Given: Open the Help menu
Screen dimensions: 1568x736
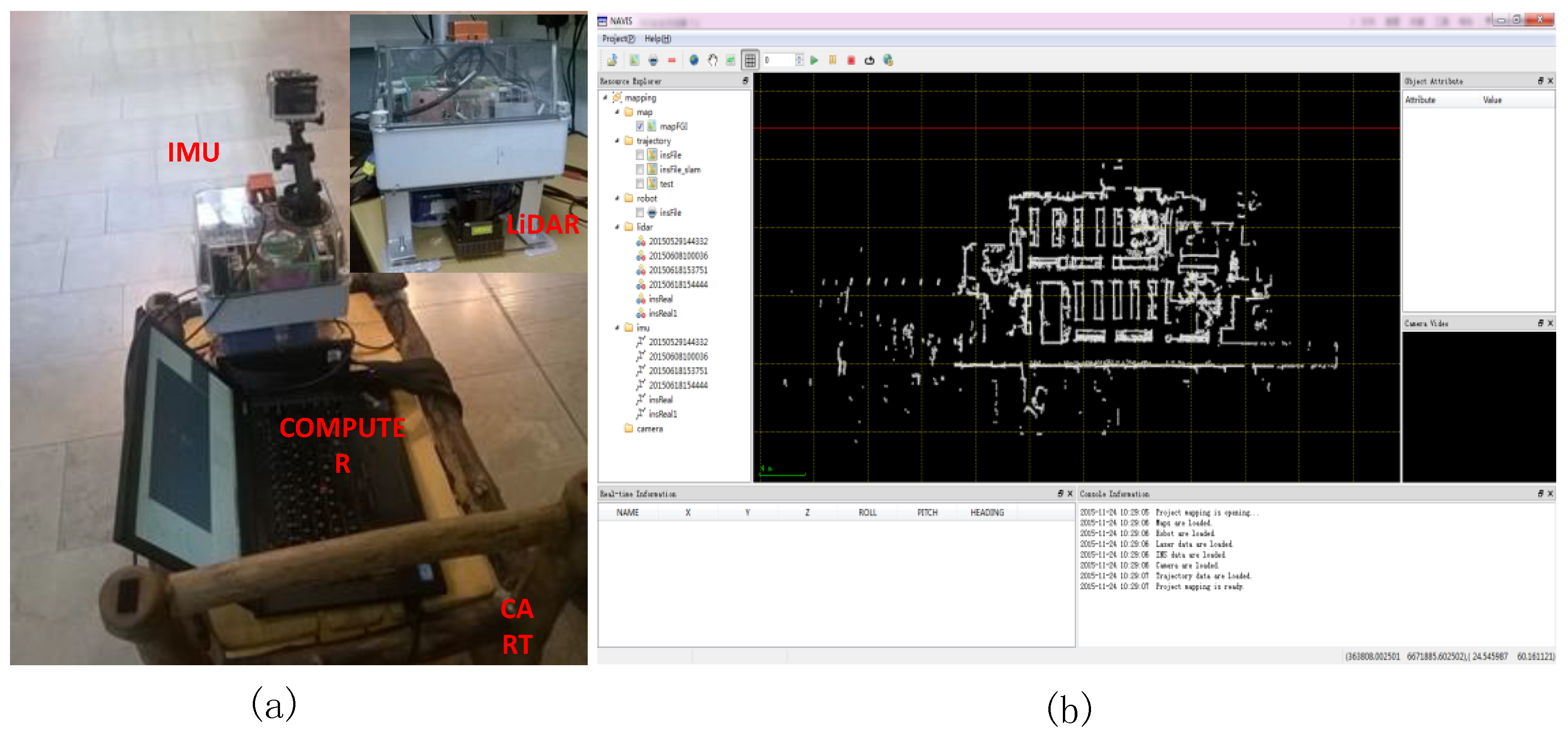Looking at the screenshot, I should click(658, 39).
